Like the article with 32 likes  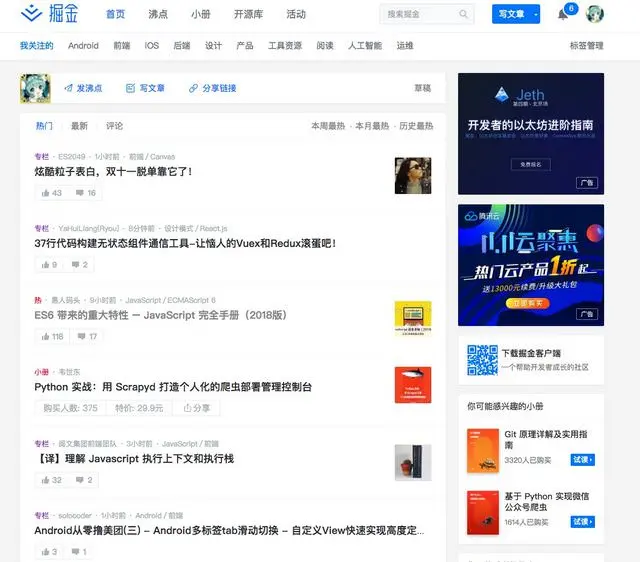(x=51, y=480)
